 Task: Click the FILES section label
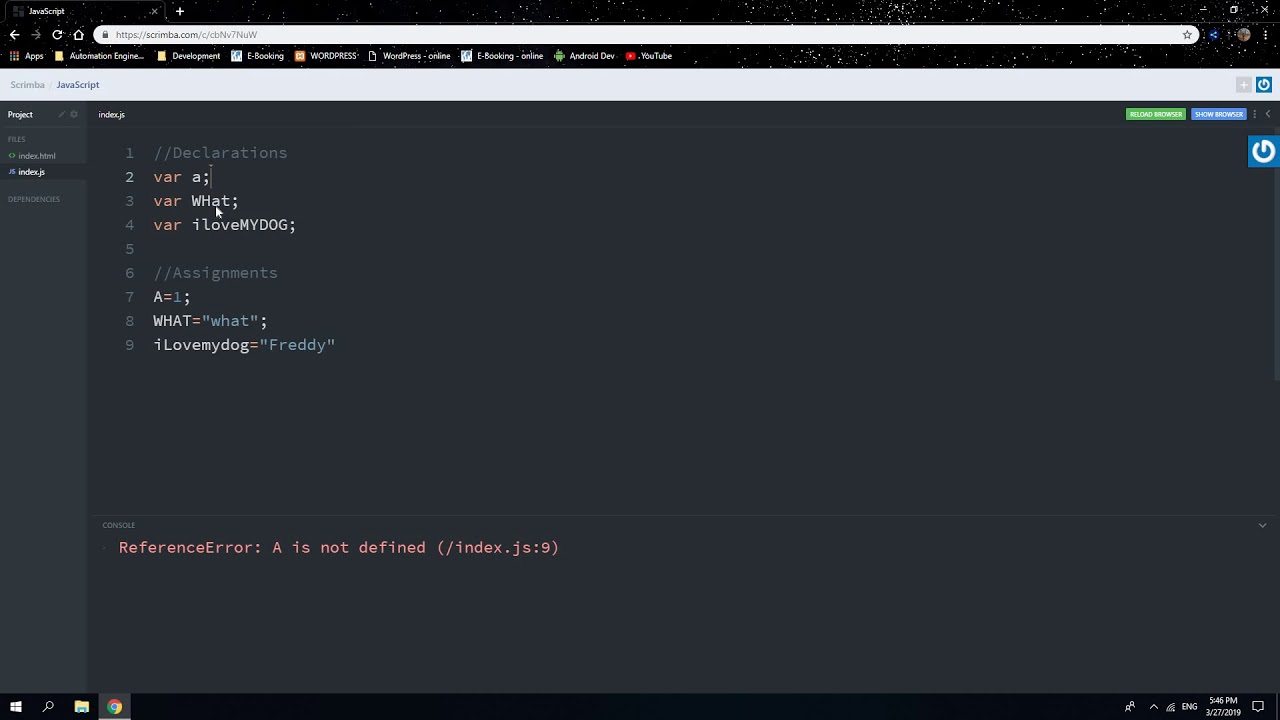click(x=16, y=139)
